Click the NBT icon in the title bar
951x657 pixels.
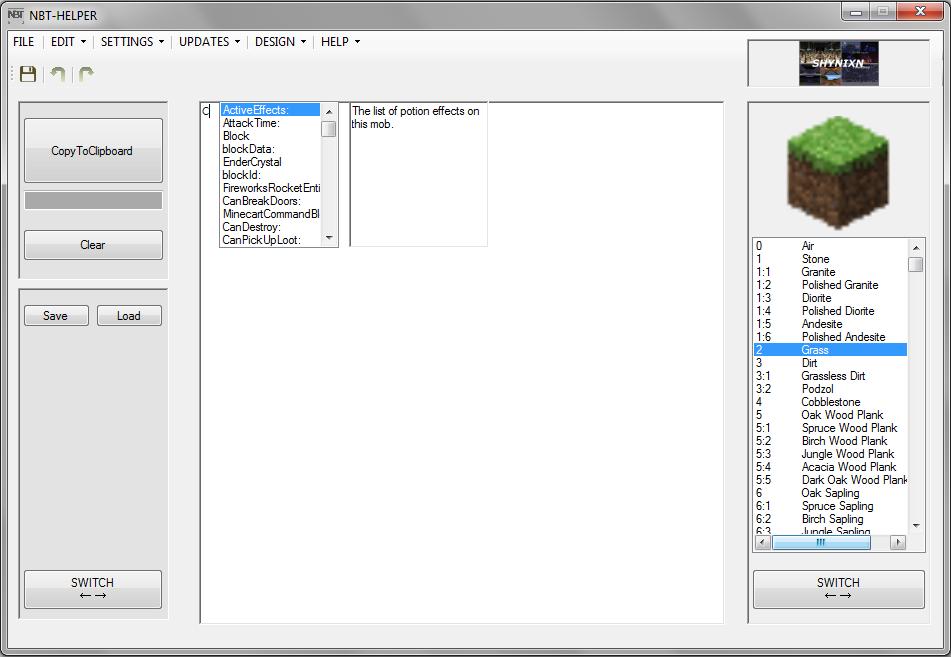coord(17,15)
